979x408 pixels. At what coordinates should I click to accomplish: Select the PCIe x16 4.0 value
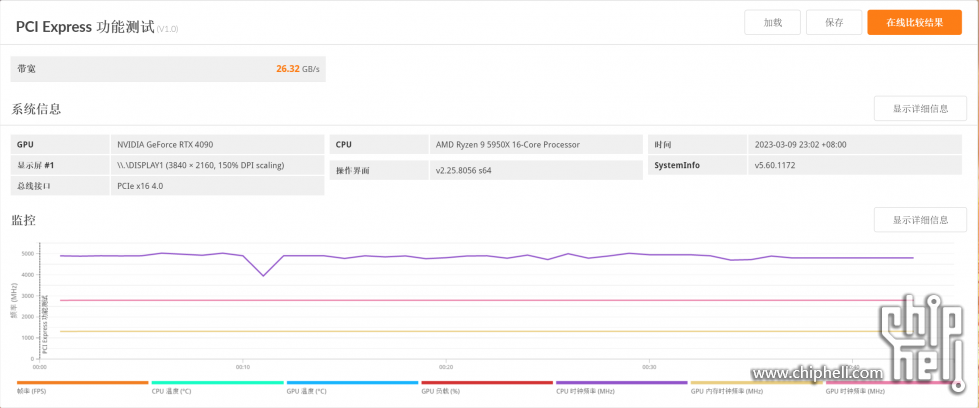click(x=140, y=186)
